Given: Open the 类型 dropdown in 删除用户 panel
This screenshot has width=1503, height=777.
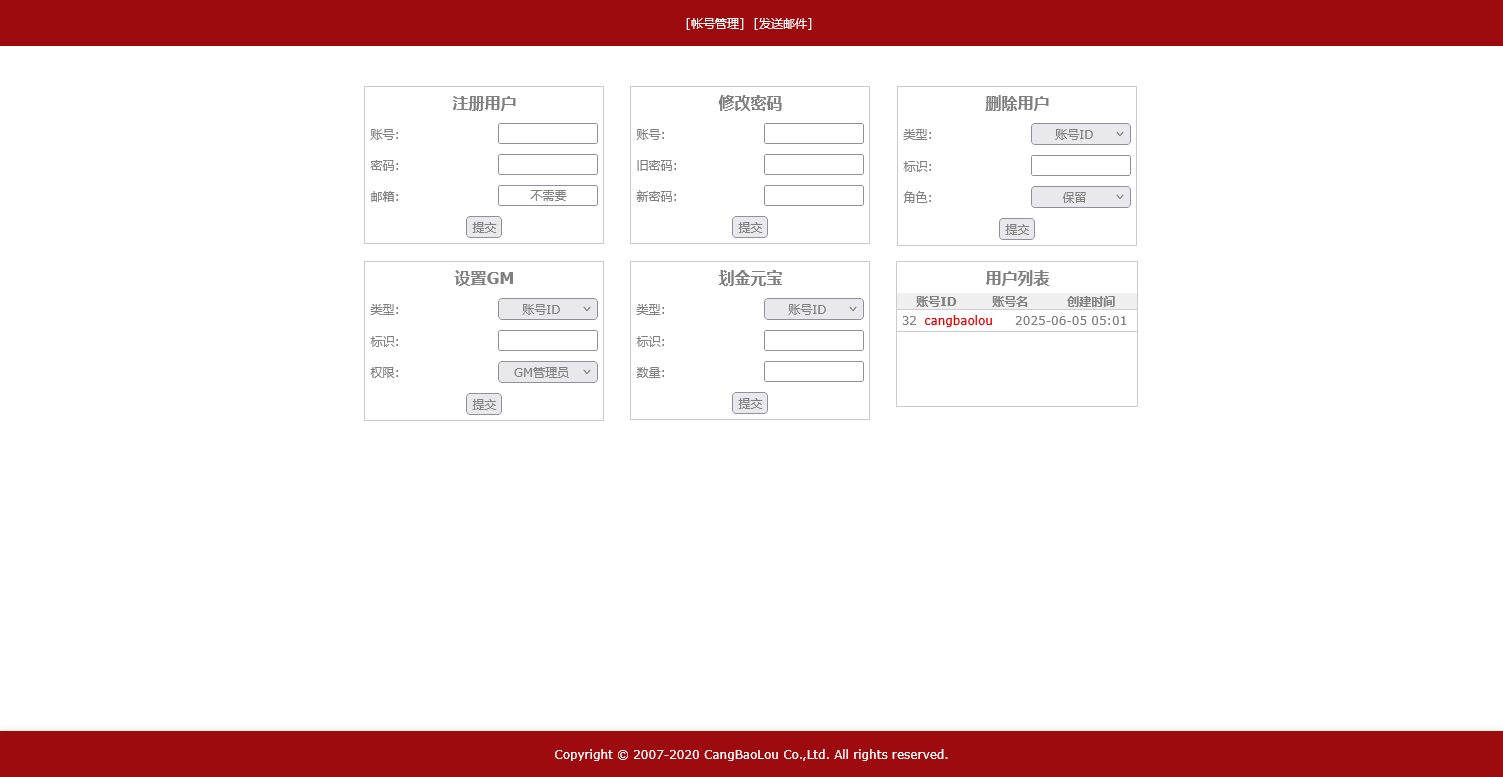Looking at the screenshot, I should (x=1081, y=133).
